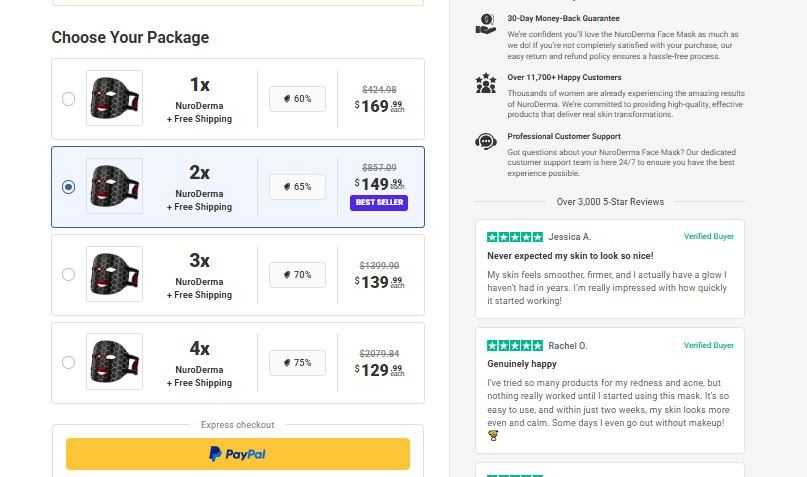Select the 2x NuroDerma package radio
807x477 pixels.
click(x=68, y=187)
